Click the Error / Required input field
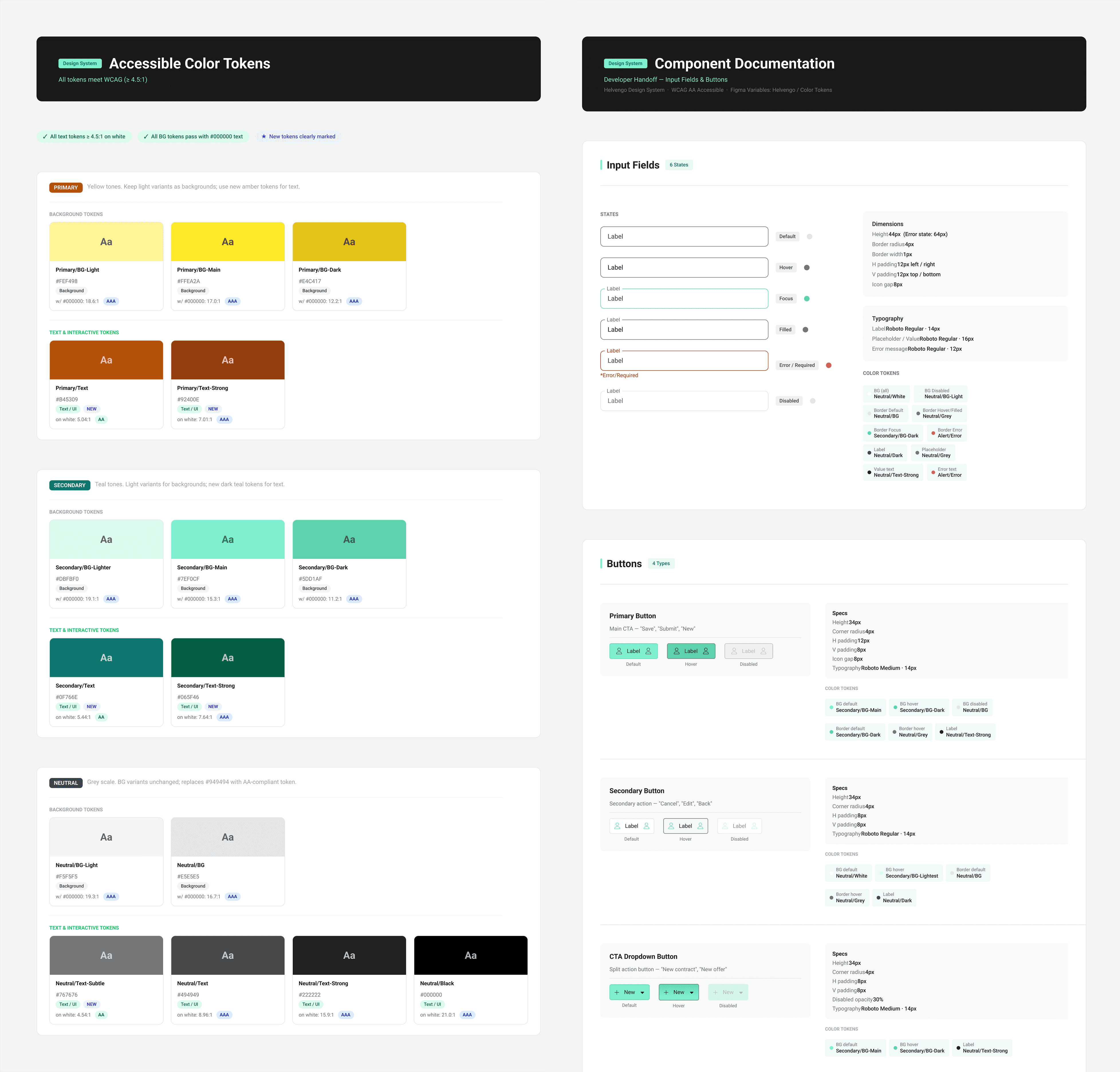1120x1072 pixels. (x=684, y=360)
